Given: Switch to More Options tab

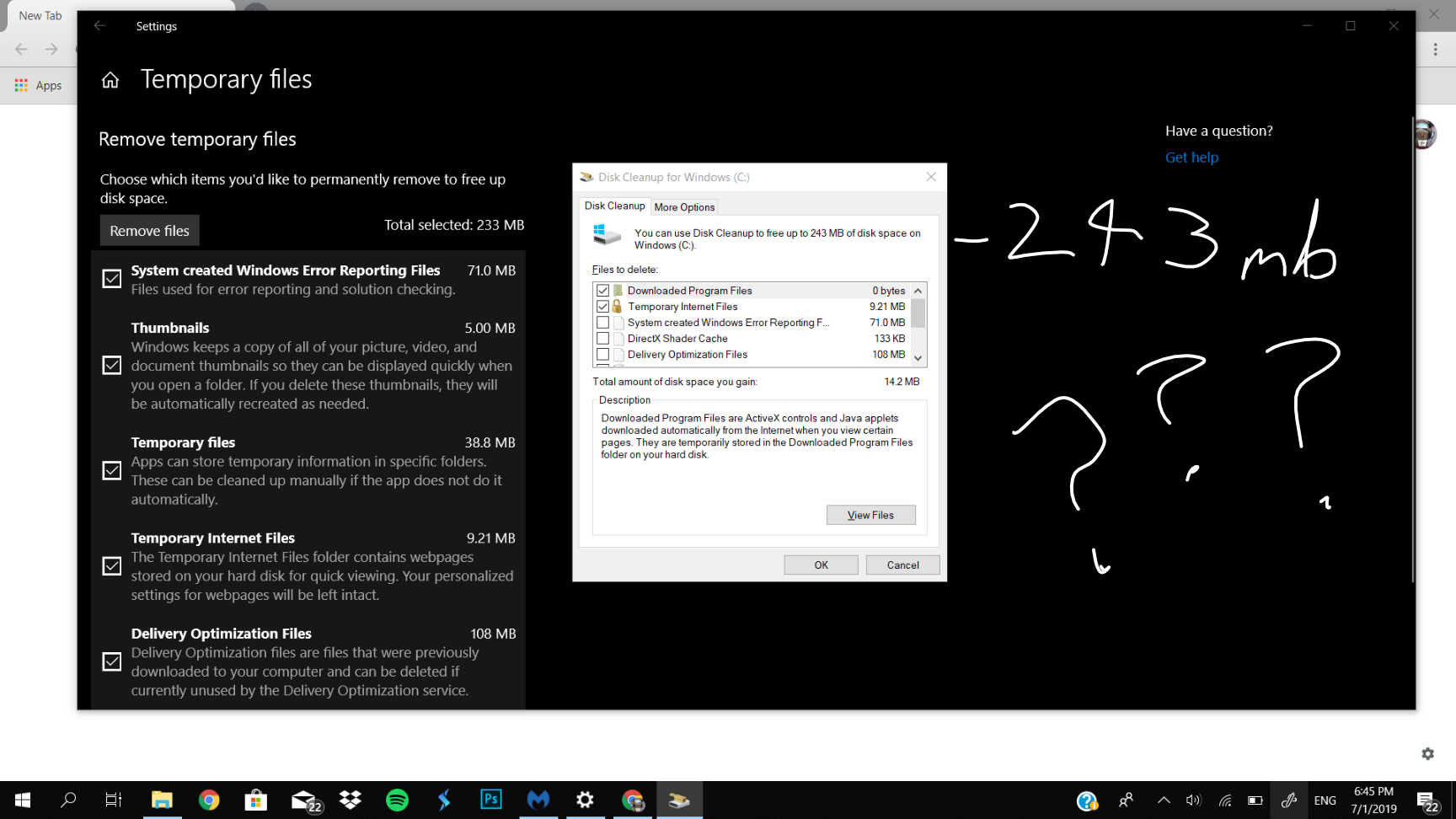Looking at the screenshot, I should 684,207.
